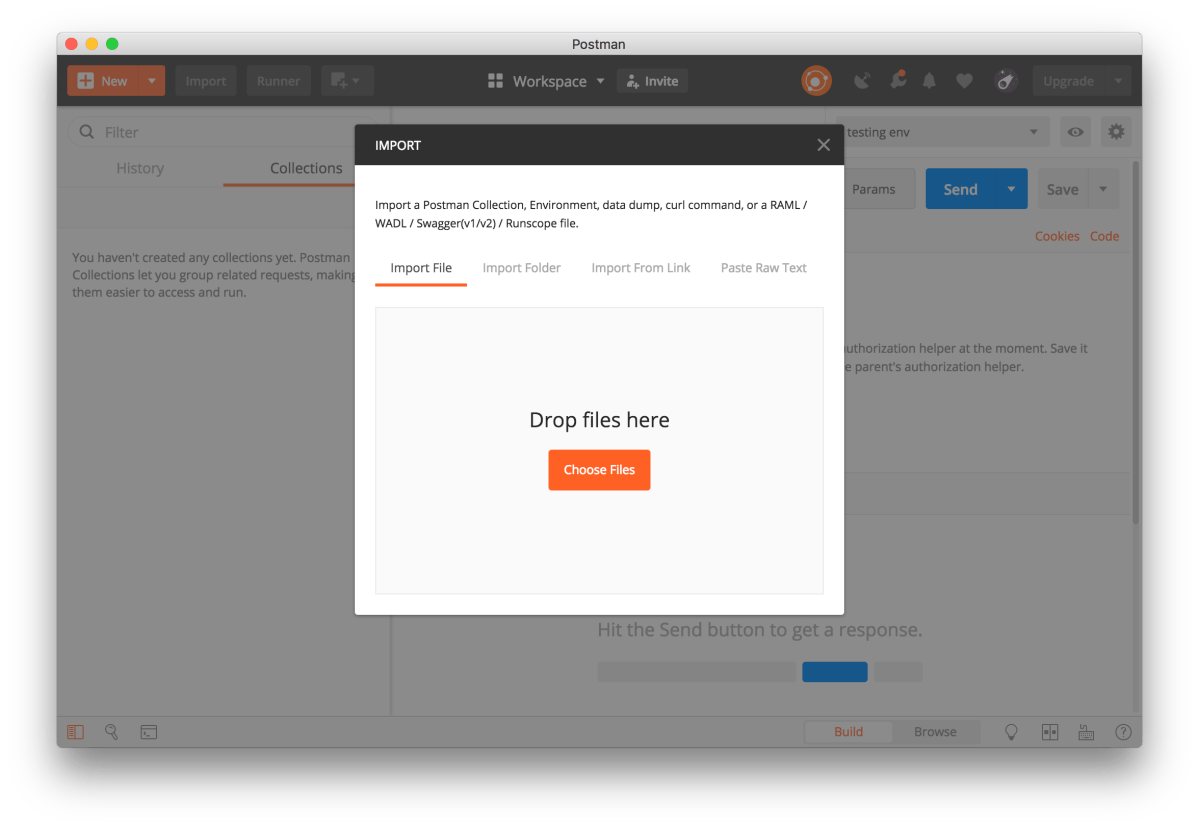Open manage environments gear icon

[1116, 132]
